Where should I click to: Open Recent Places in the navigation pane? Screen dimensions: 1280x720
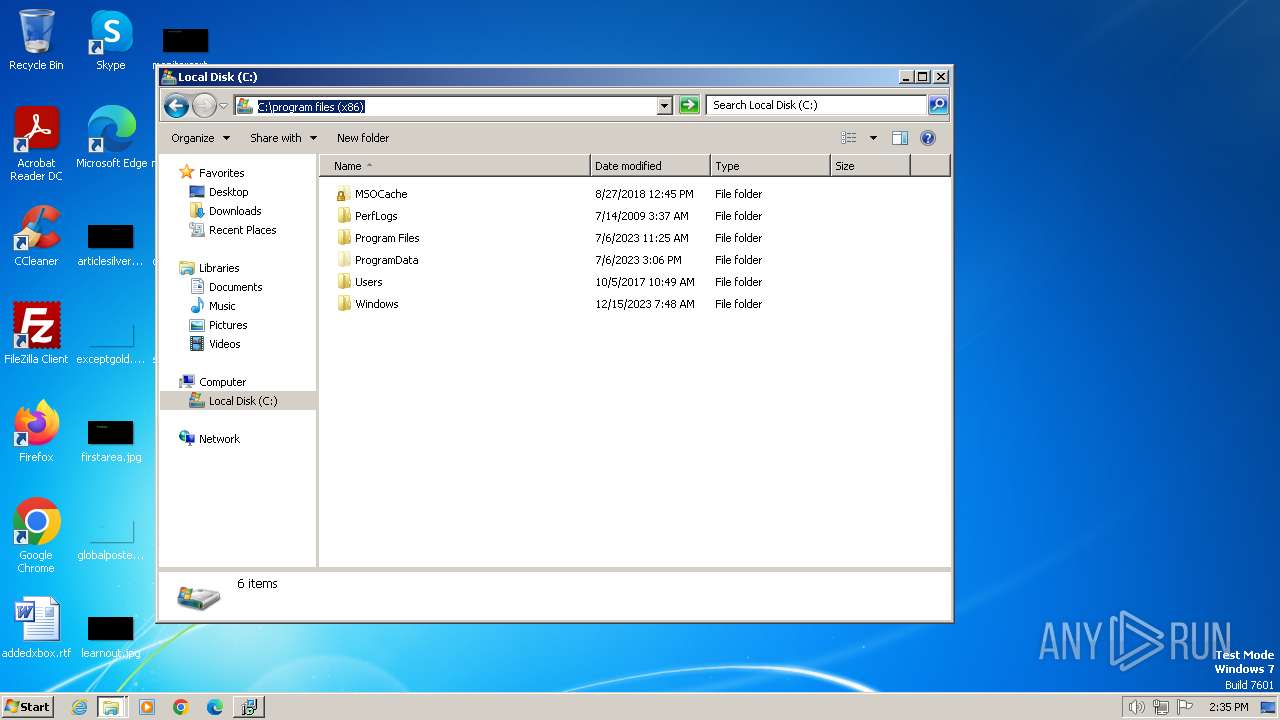tap(242, 230)
